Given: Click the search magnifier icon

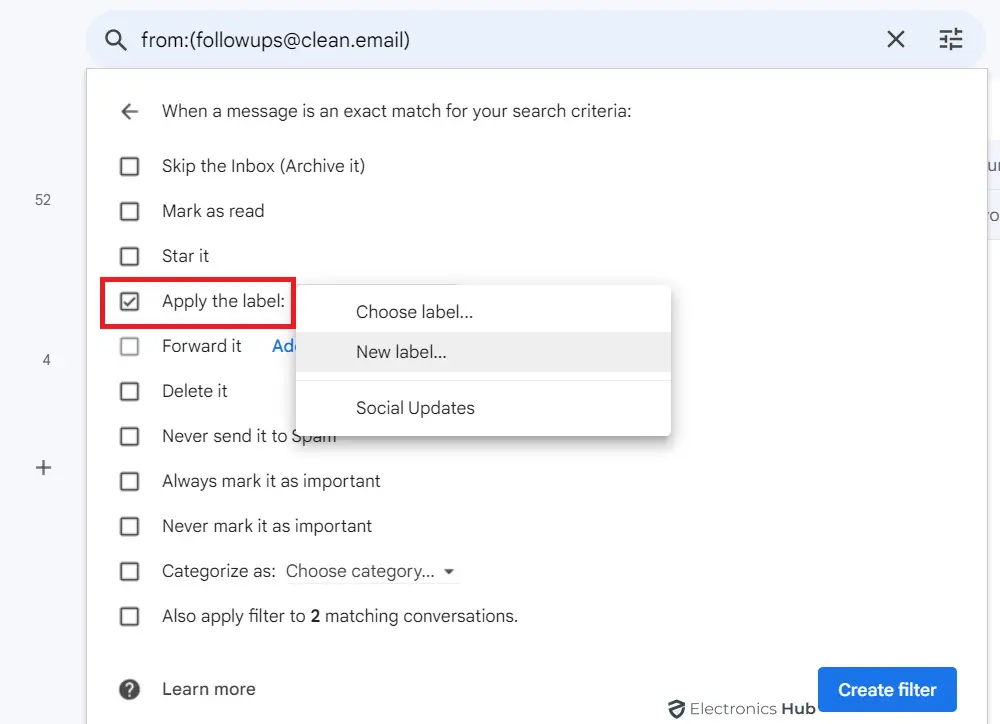Looking at the screenshot, I should tap(116, 40).
